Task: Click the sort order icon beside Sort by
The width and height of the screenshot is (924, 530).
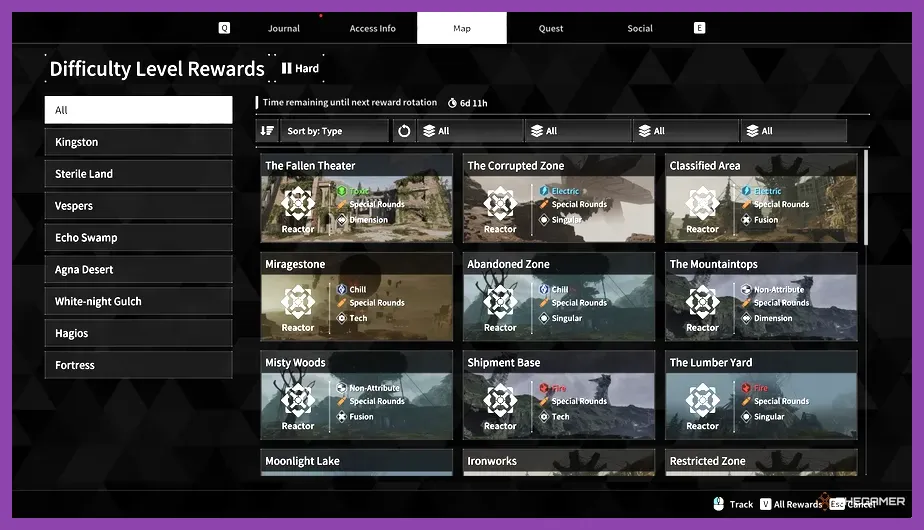Action: pyautogui.click(x=268, y=131)
